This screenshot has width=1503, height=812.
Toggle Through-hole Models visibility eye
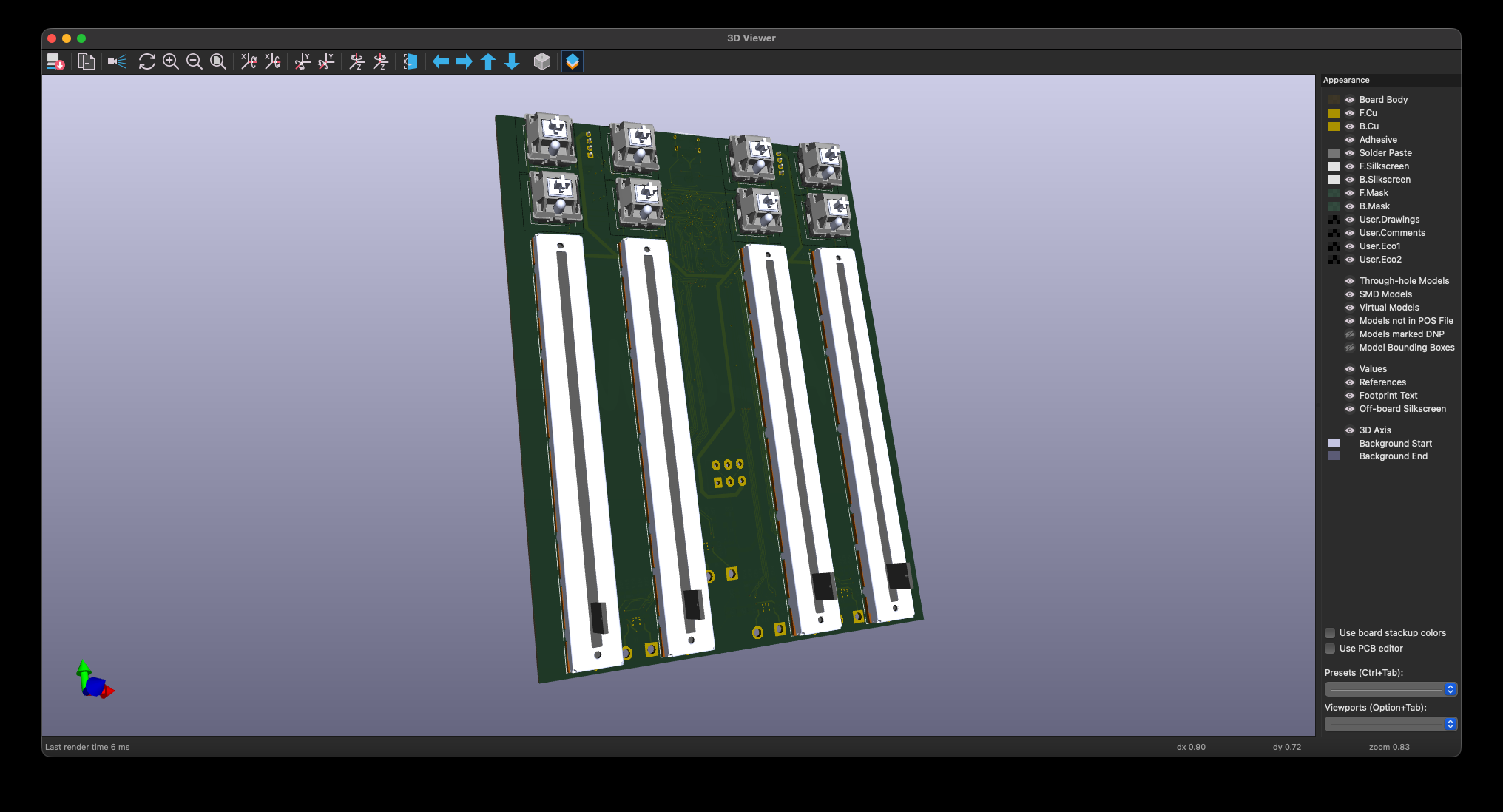[x=1350, y=281]
